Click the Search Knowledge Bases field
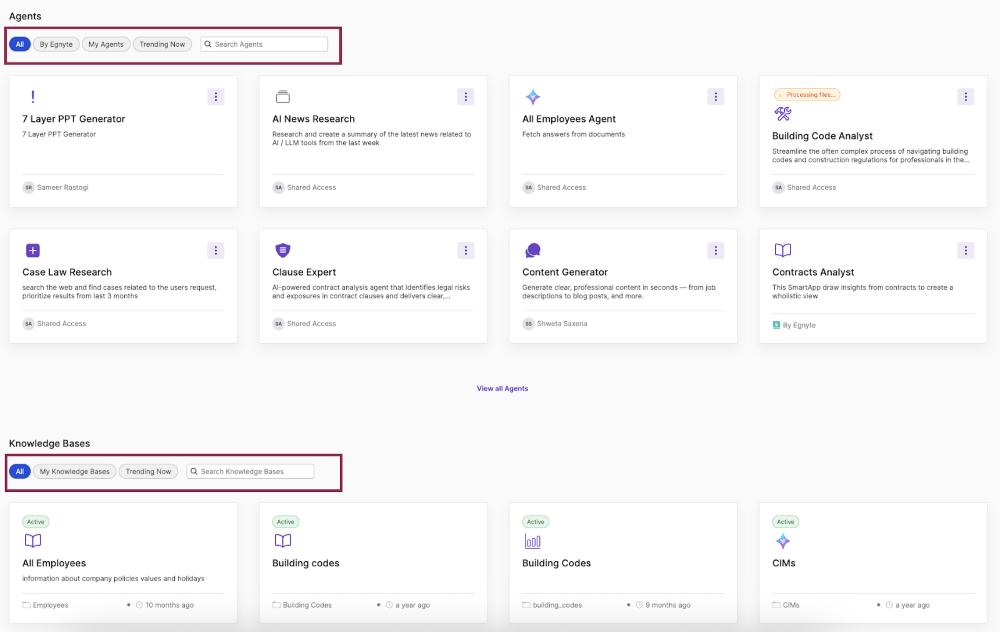This screenshot has width=1000, height=632. click(x=255, y=471)
